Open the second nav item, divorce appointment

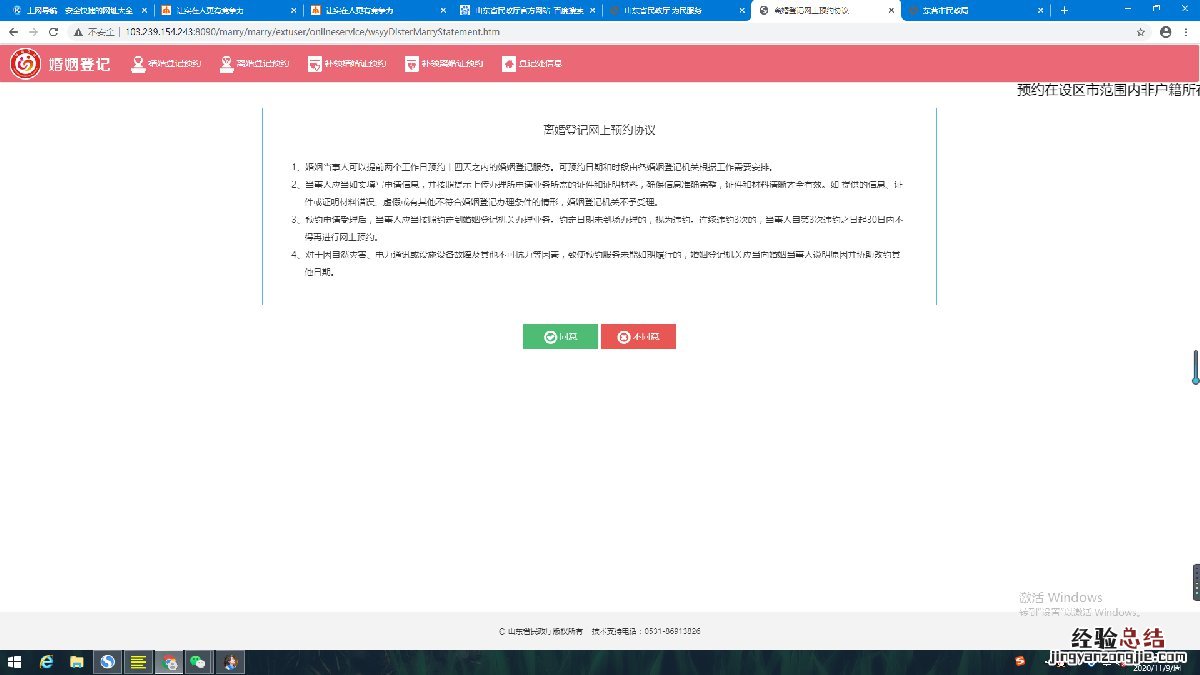[255, 64]
